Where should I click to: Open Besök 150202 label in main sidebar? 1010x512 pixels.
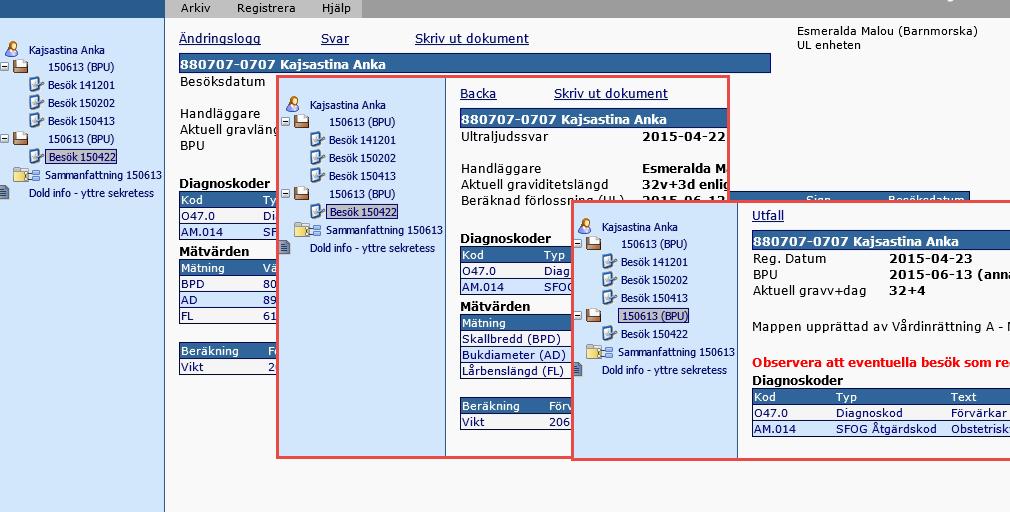[81, 102]
